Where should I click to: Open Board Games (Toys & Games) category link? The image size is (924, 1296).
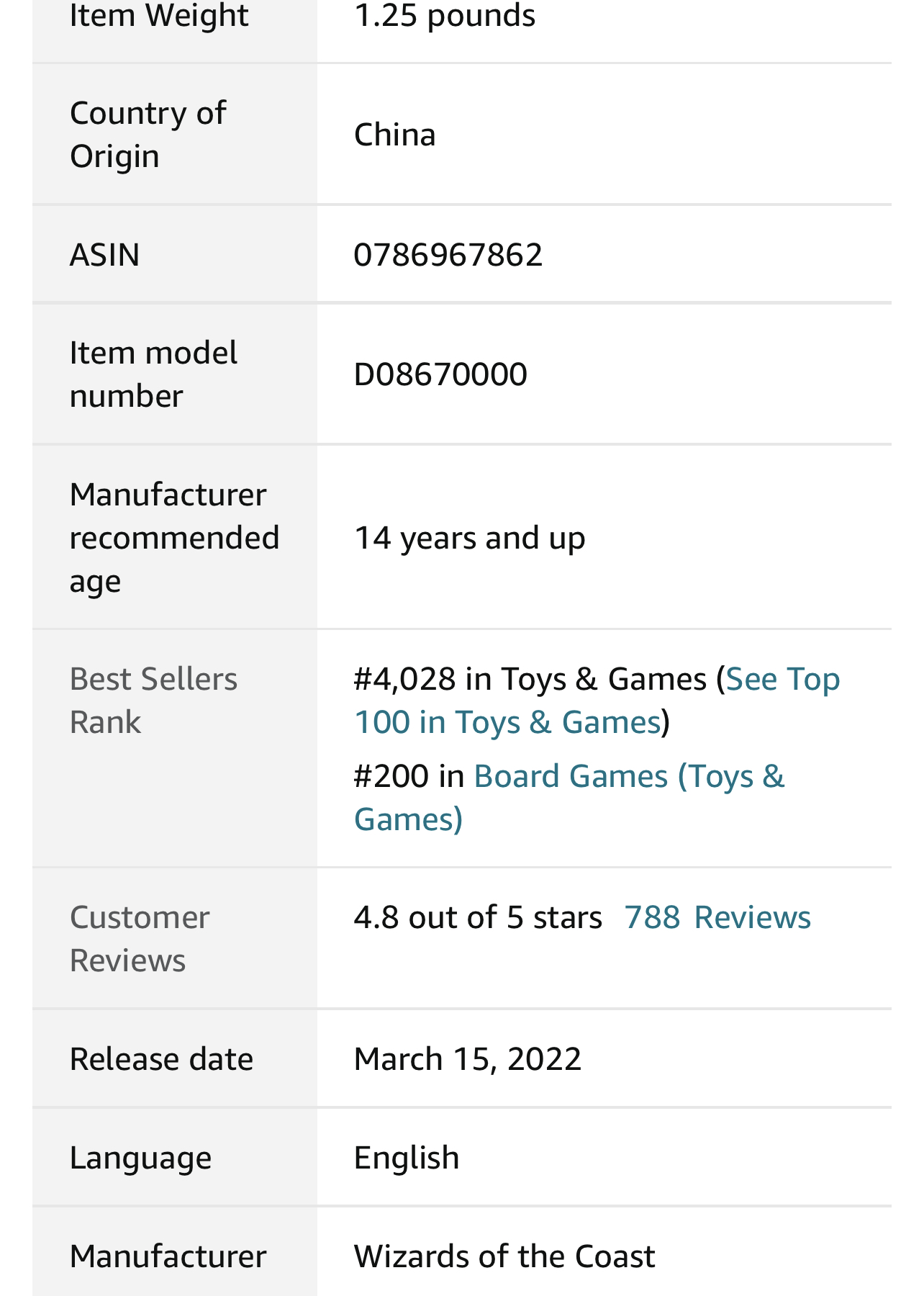(569, 798)
